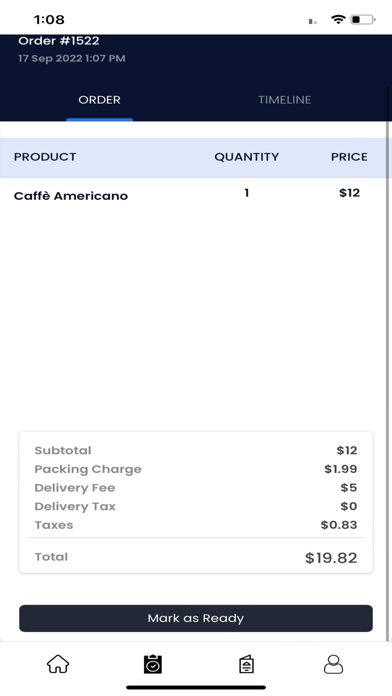Image resolution: width=392 pixels, height=696 pixels.
Task: Open the profile person icon
Action: pos(333,664)
